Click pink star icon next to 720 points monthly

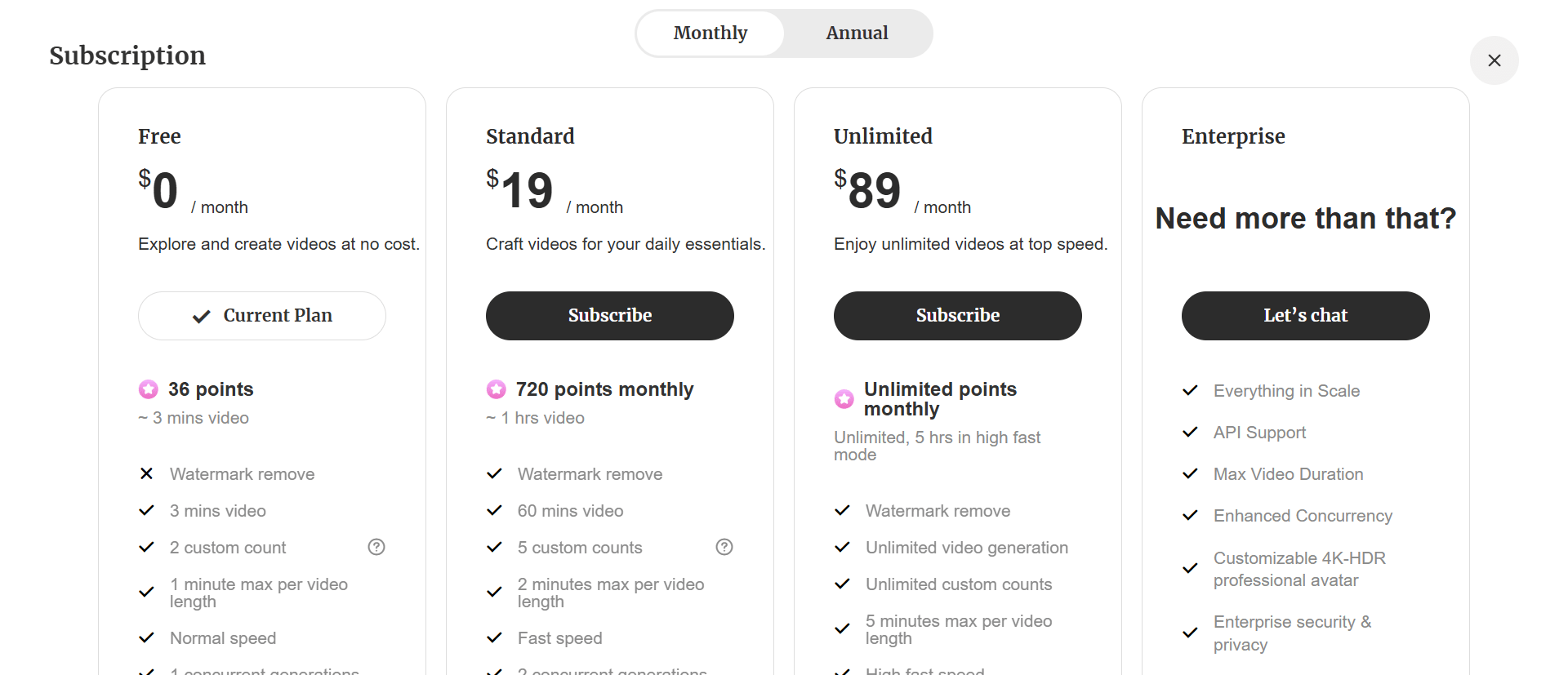pos(496,389)
